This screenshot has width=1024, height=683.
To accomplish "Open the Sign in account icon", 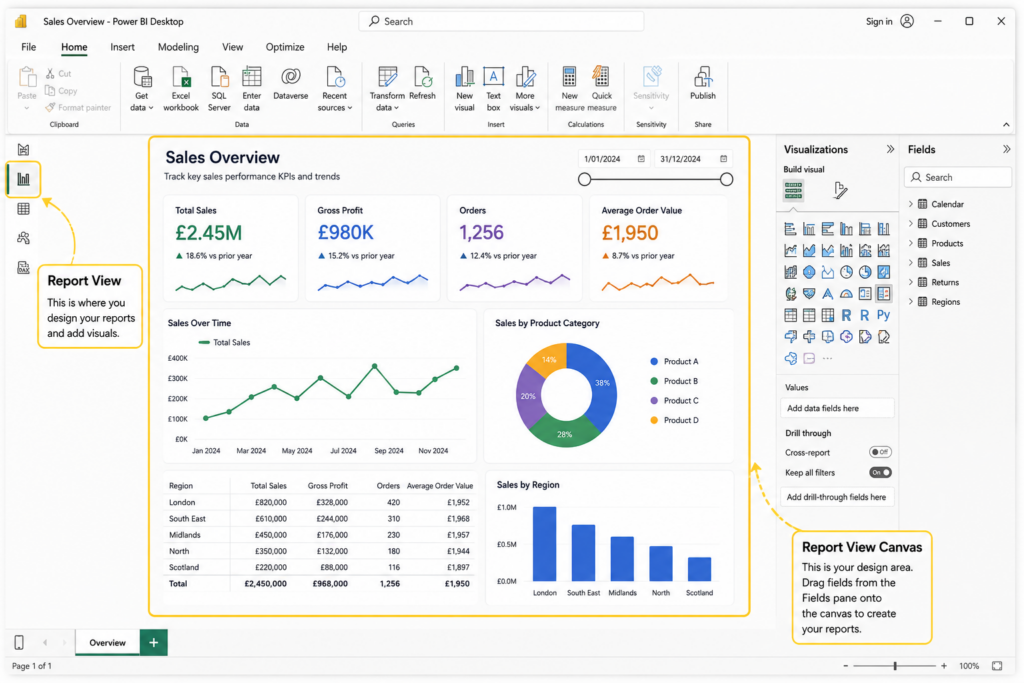I will (x=907, y=22).
